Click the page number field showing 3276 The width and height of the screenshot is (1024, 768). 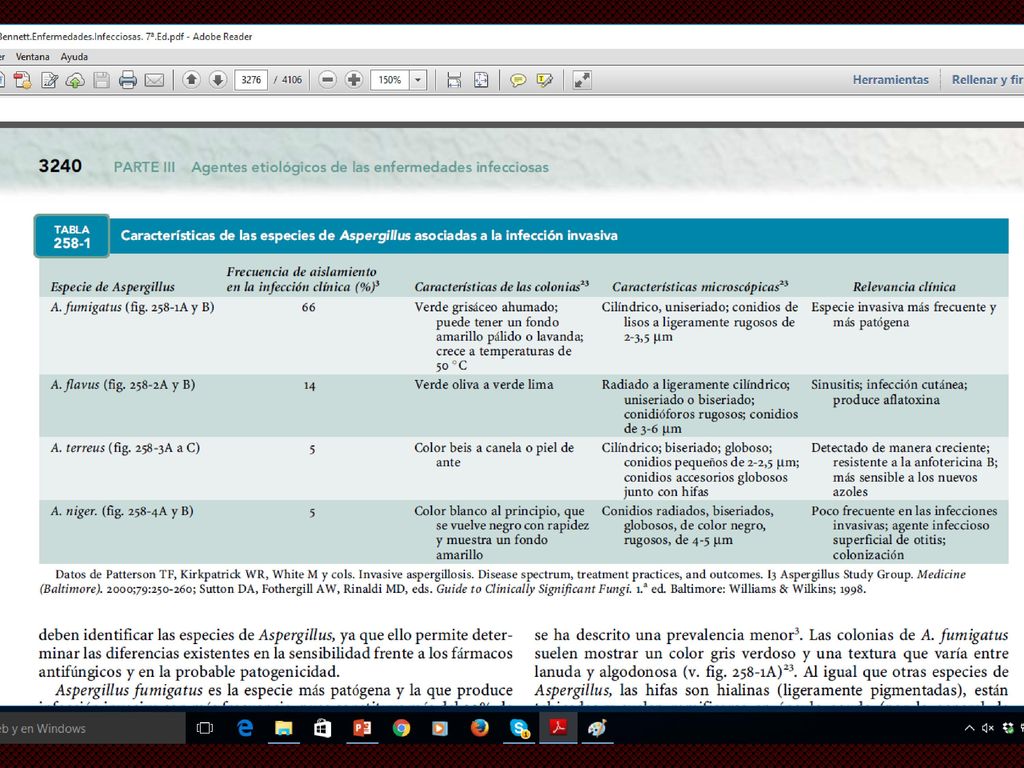(251, 80)
